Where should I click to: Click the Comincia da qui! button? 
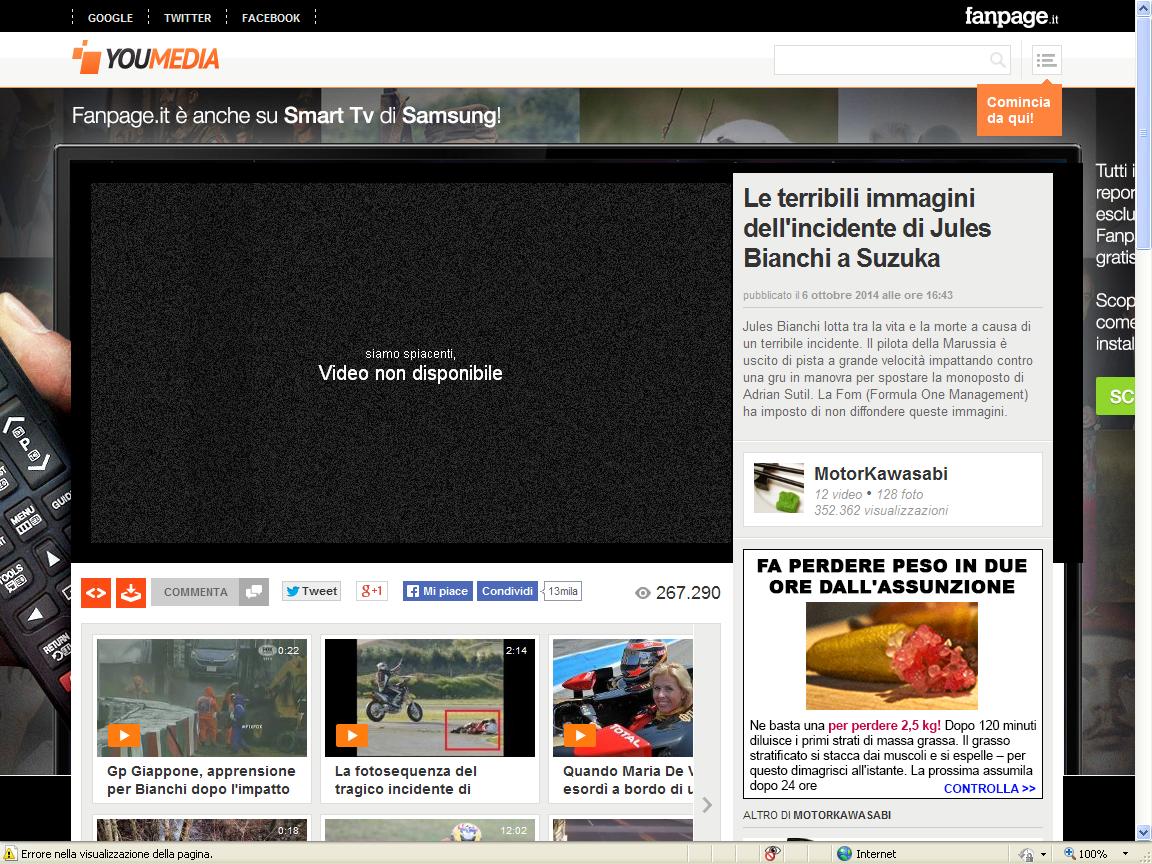pyautogui.click(x=1019, y=110)
